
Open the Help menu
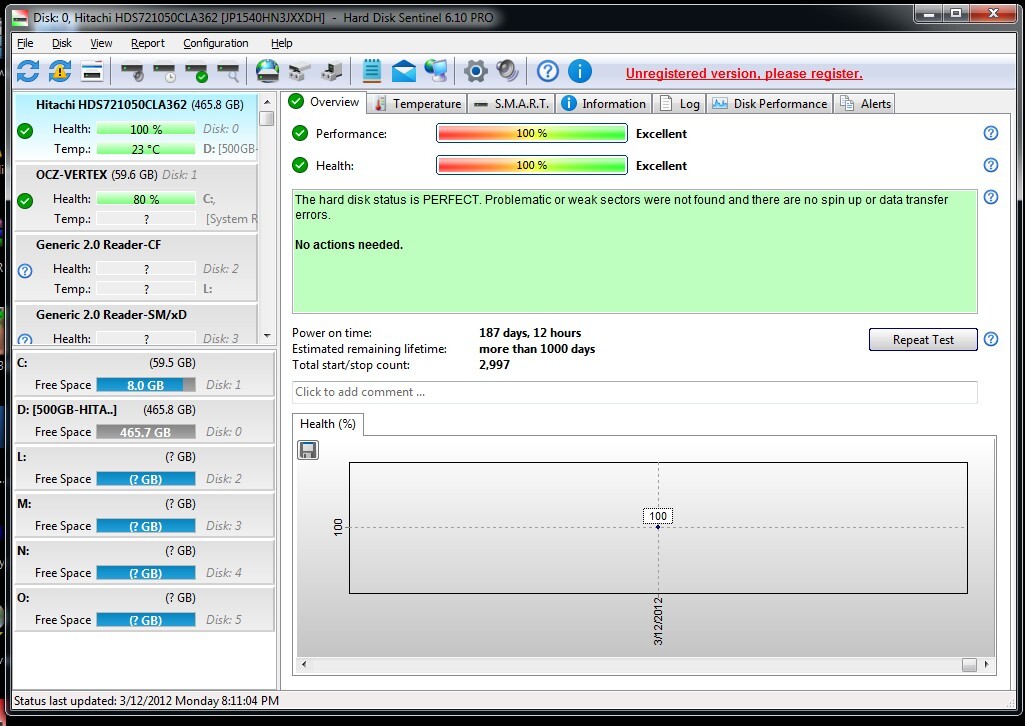tap(281, 43)
